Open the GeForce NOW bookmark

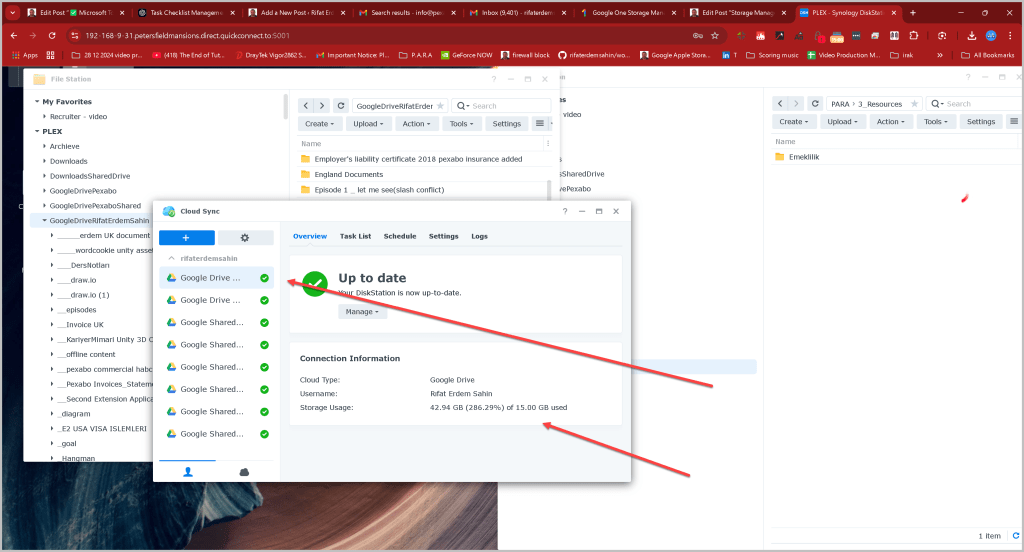tap(467, 55)
